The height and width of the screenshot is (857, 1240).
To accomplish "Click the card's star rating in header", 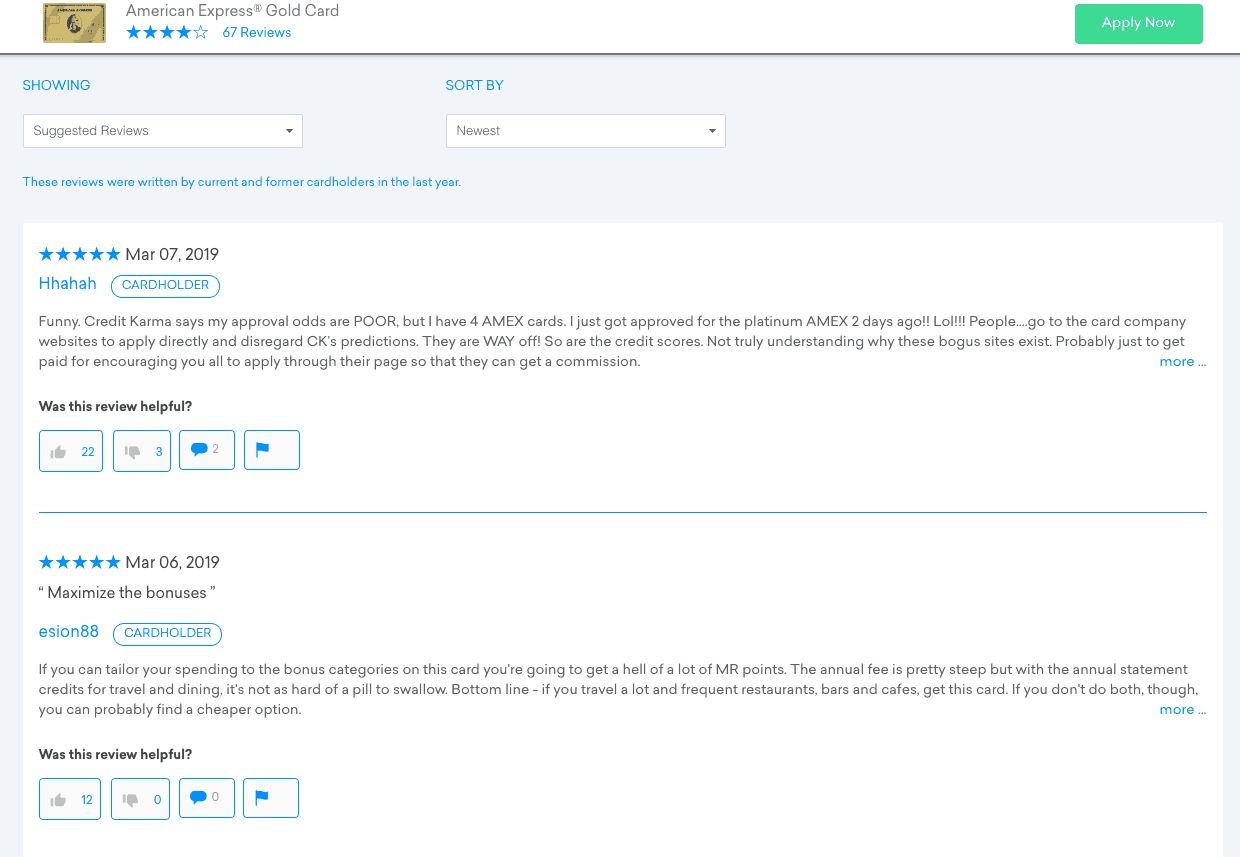I will 167,33.
